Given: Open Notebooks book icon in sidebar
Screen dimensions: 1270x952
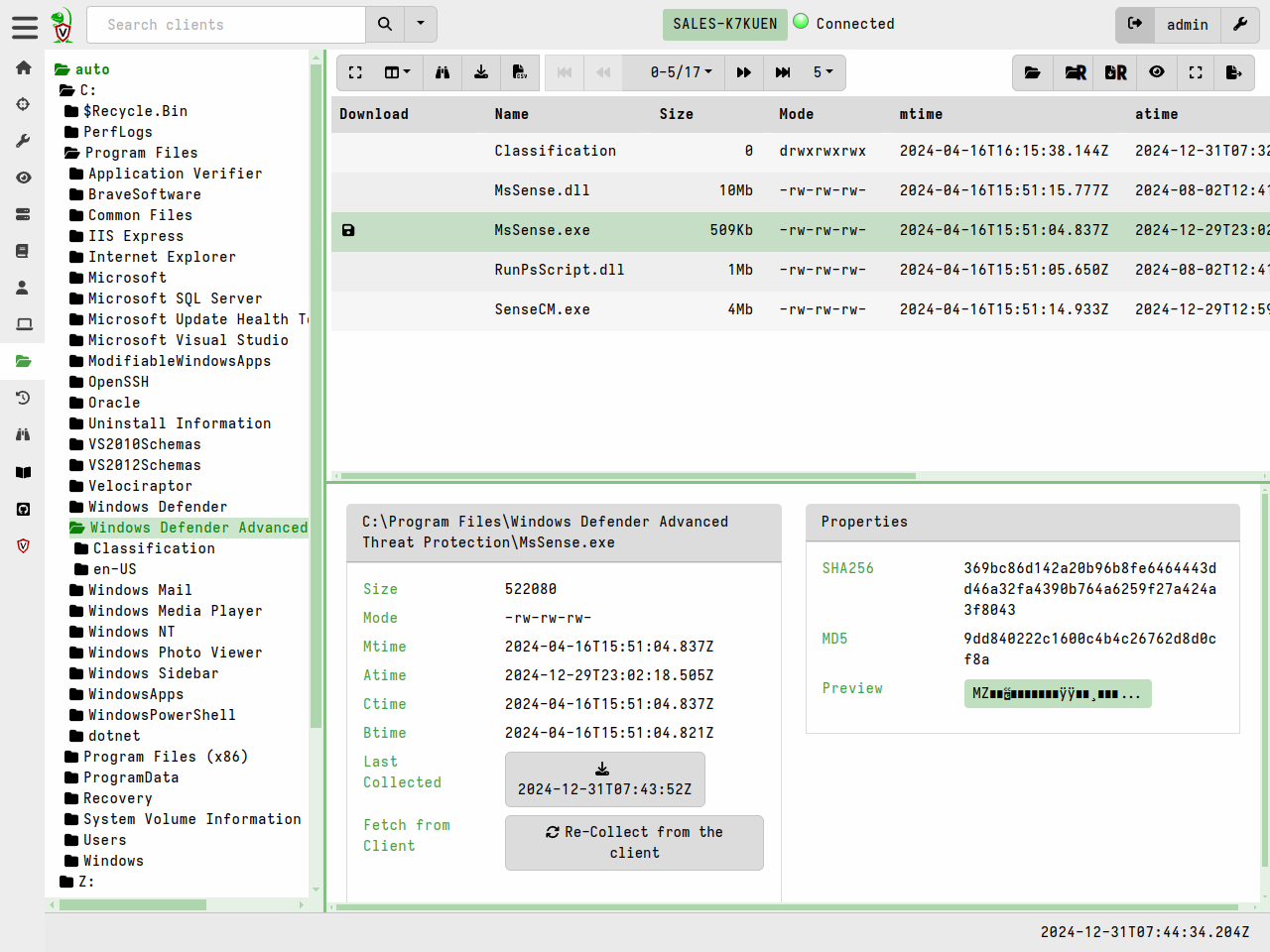Looking at the screenshot, I should point(23,251).
